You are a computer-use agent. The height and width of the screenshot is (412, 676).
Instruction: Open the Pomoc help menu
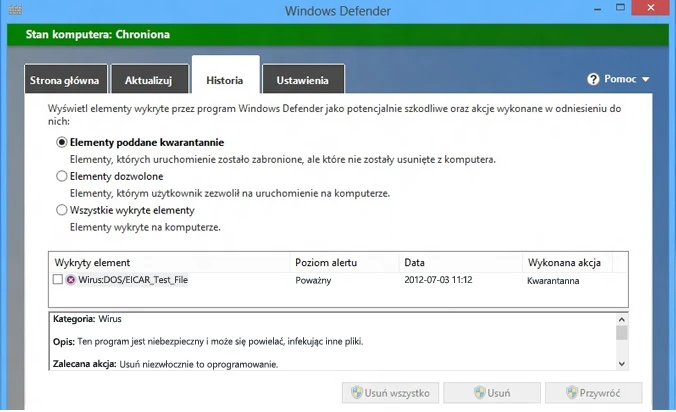(x=618, y=79)
